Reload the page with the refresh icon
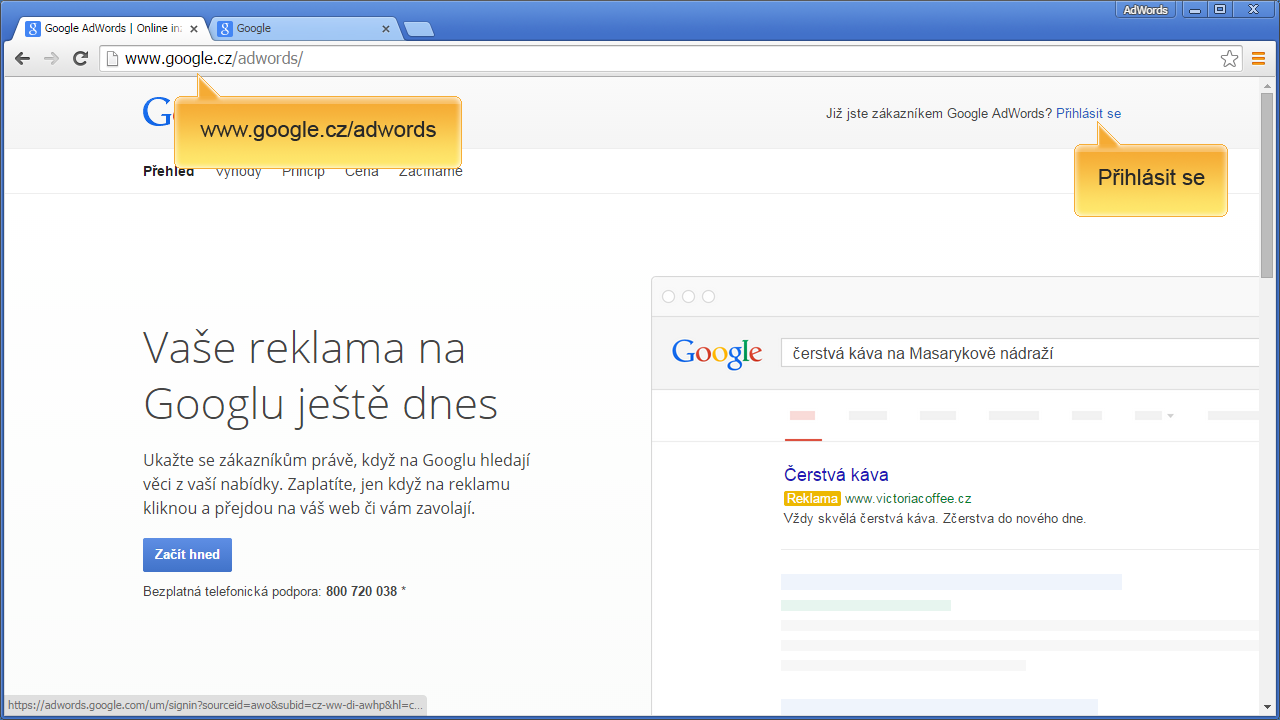1280x720 pixels. click(x=81, y=59)
